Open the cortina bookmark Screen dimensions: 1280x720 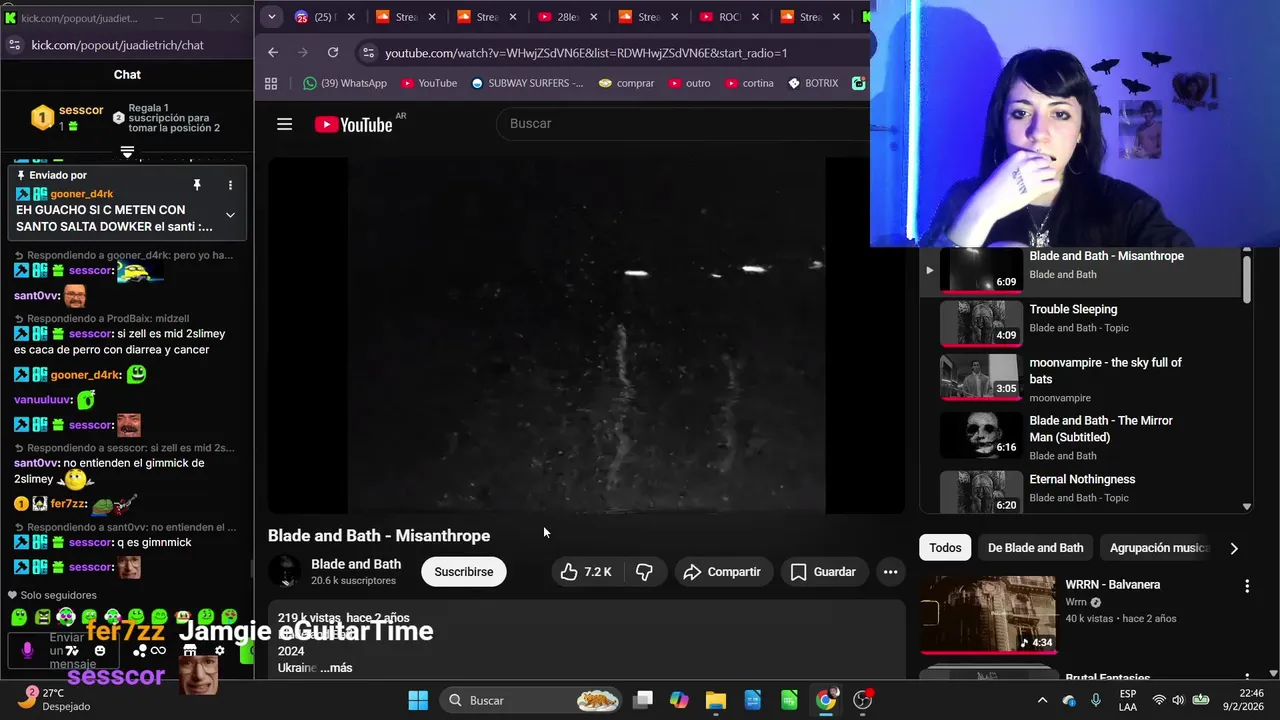point(749,83)
